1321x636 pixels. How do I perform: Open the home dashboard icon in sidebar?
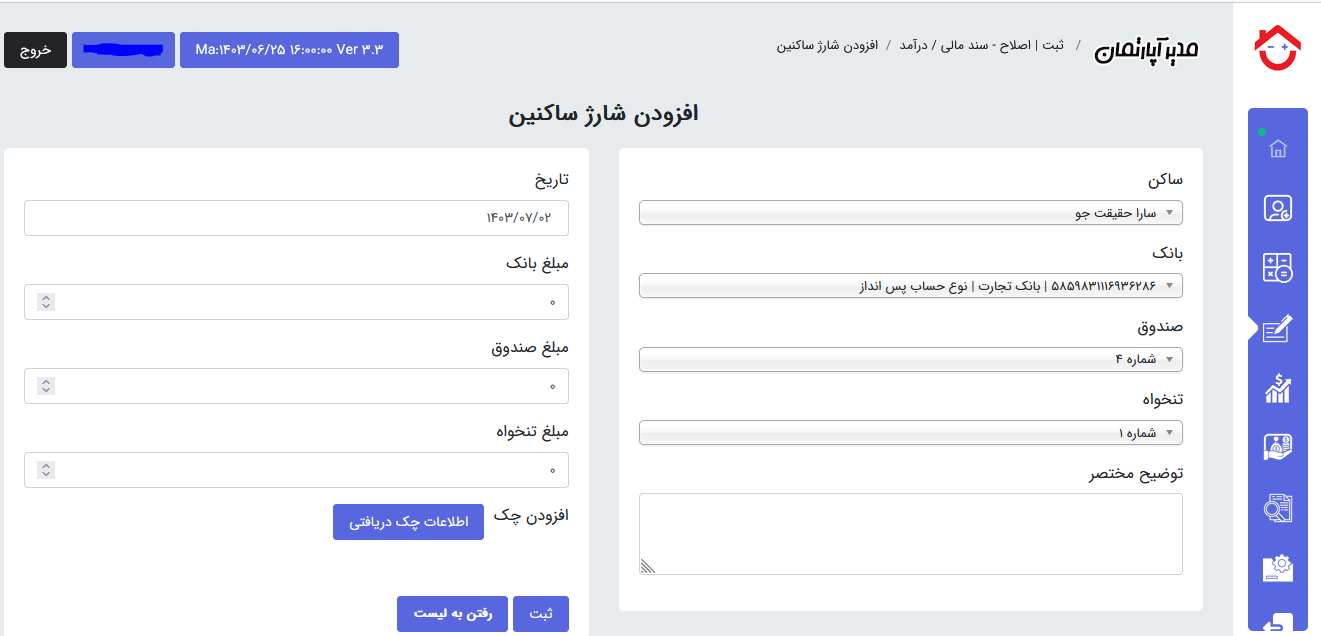[x=1277, y=149]
